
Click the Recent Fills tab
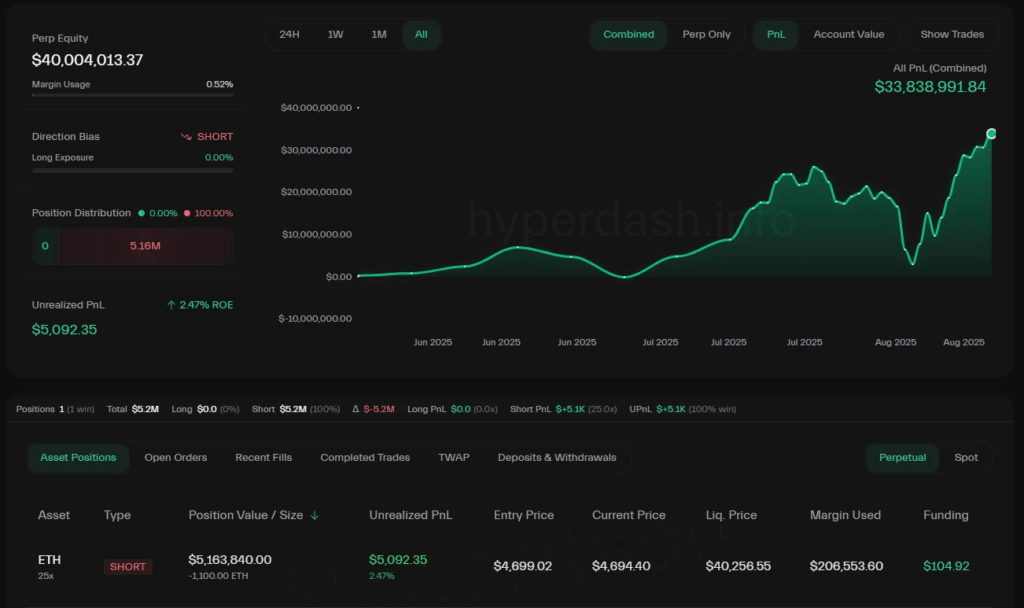[x=264, y=458]
